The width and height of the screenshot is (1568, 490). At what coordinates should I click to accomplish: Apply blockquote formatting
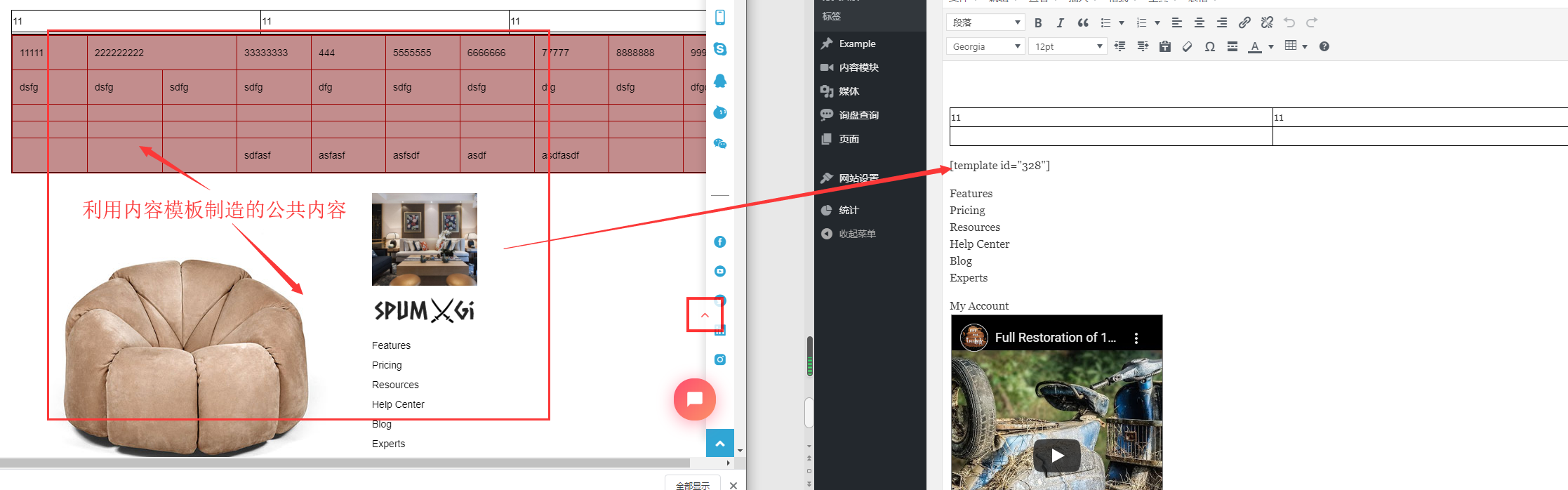pyautogui.click(x=1083, y=22)
